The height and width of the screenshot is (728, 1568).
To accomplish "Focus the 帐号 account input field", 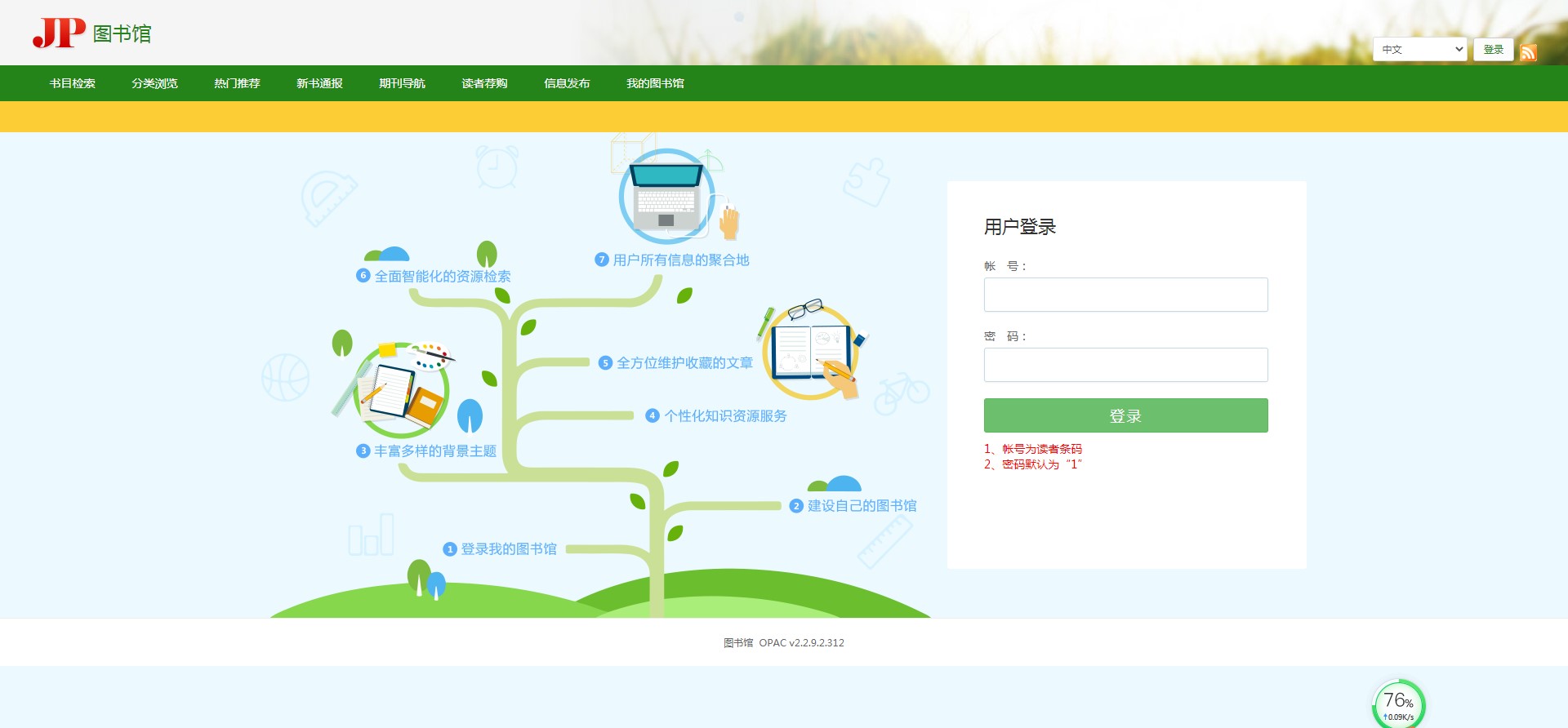I will pos(1125,295).
